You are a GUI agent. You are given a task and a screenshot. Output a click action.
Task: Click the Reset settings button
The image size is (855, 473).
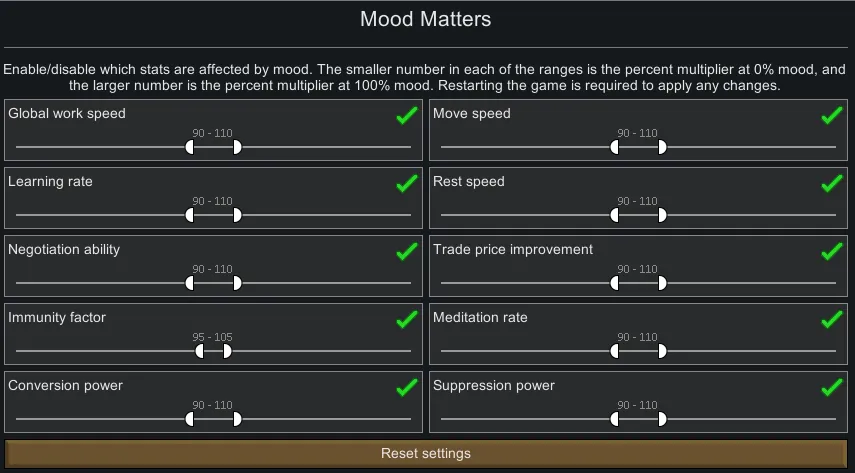(426, 454)
